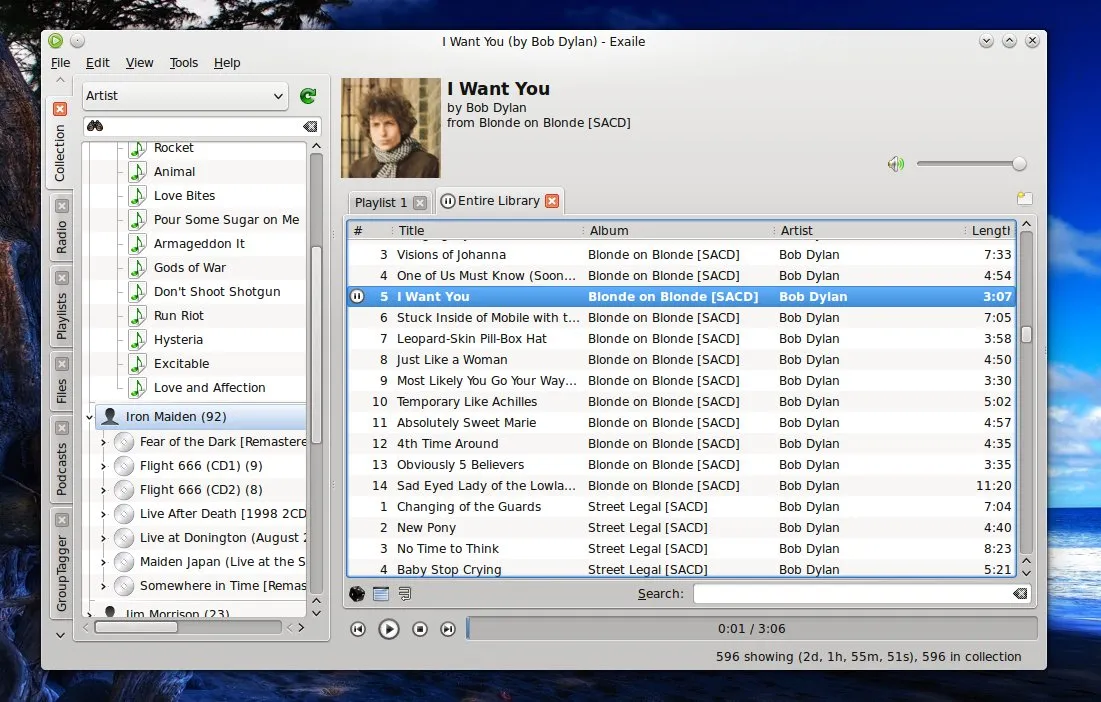Open the Tools menu
The image size is (1101, 702).
click(x=184, y=63)
